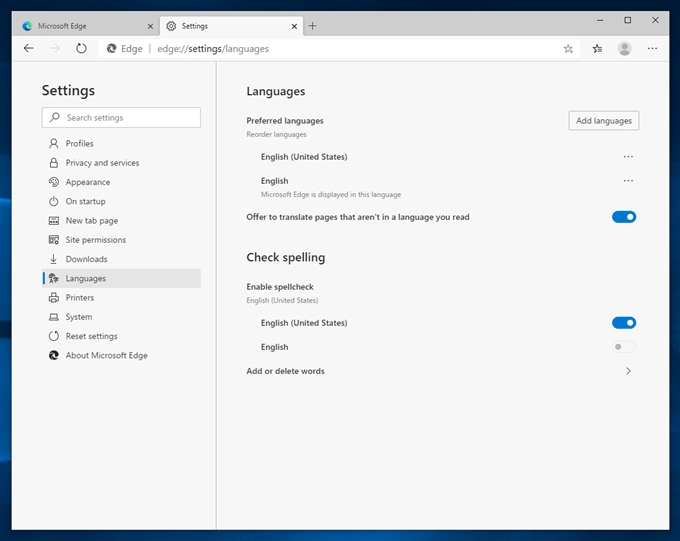The height and width of the screenshot is (541, 680).
Task: Click 'Microsoft Edge is displayed in this language'
Action: pyautogui.click(x=331, y=194)
